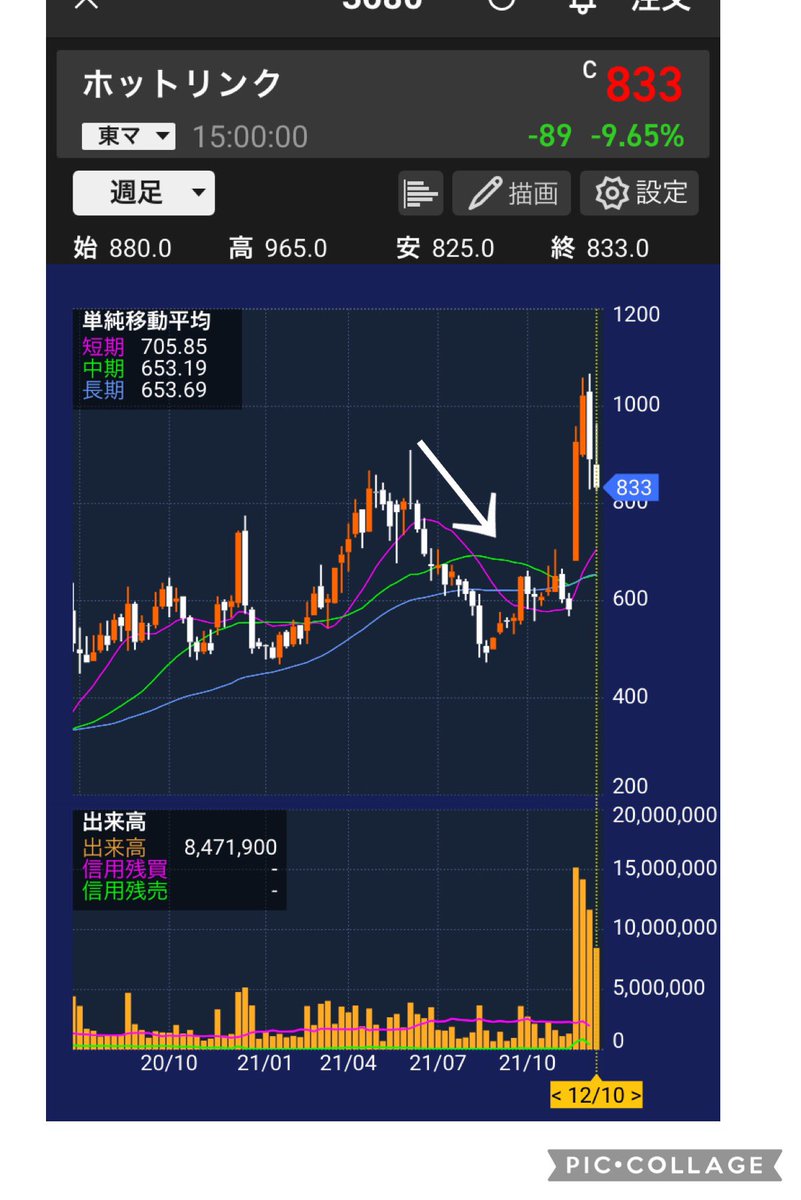Screen dimensions: 801x1200
Task: Click the 始 880.0 open value
Action: pos(123,248)
